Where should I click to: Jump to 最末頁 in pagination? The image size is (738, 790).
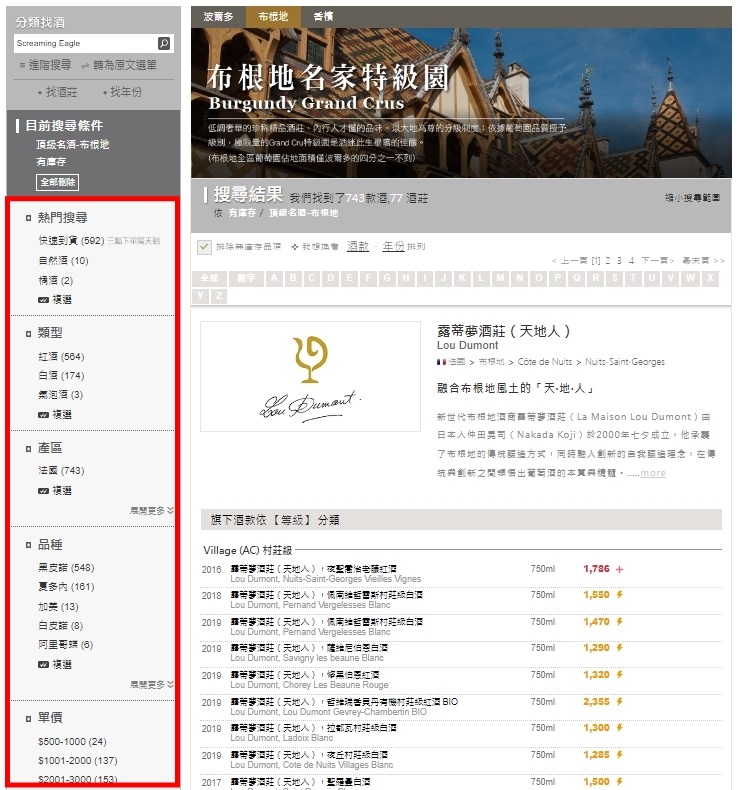pos(703,260)
